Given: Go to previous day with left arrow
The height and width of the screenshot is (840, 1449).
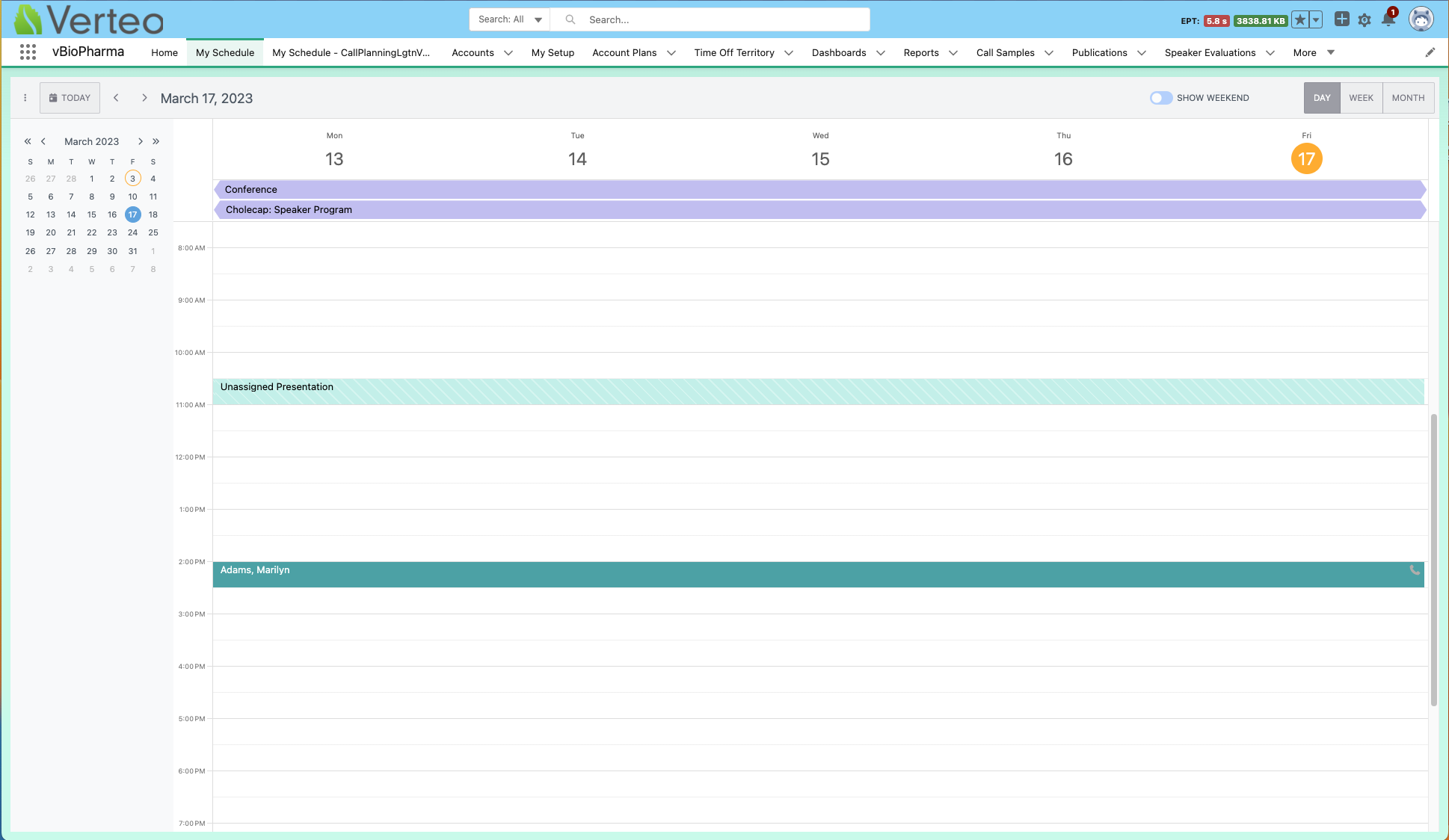Looking at the screenshot, I should click(116, 98).
